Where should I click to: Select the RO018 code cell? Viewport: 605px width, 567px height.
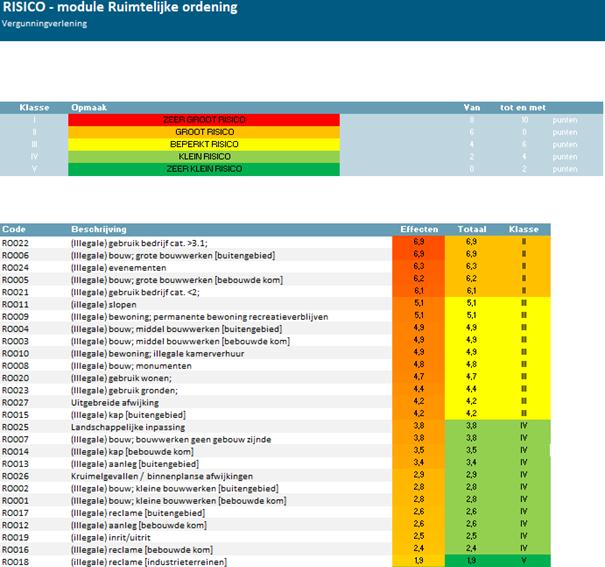[x=15, y=561]
